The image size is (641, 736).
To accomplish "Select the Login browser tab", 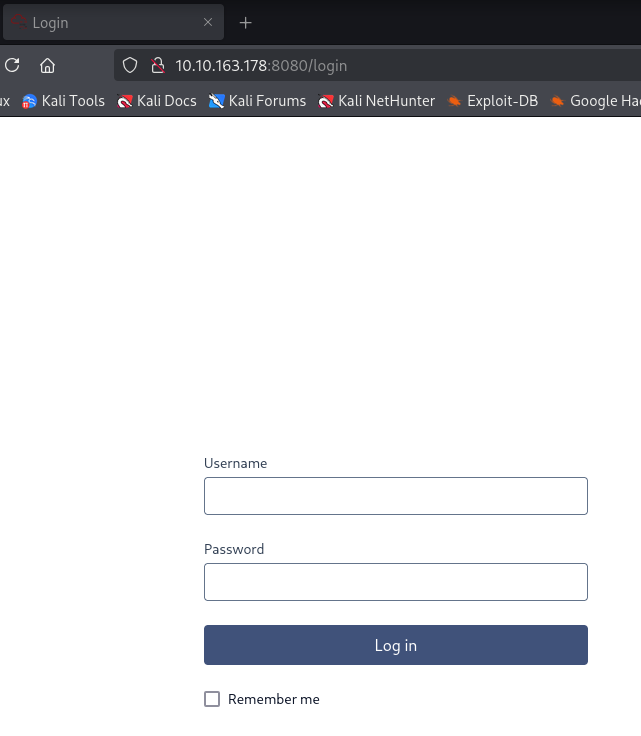I will (113, 22).
